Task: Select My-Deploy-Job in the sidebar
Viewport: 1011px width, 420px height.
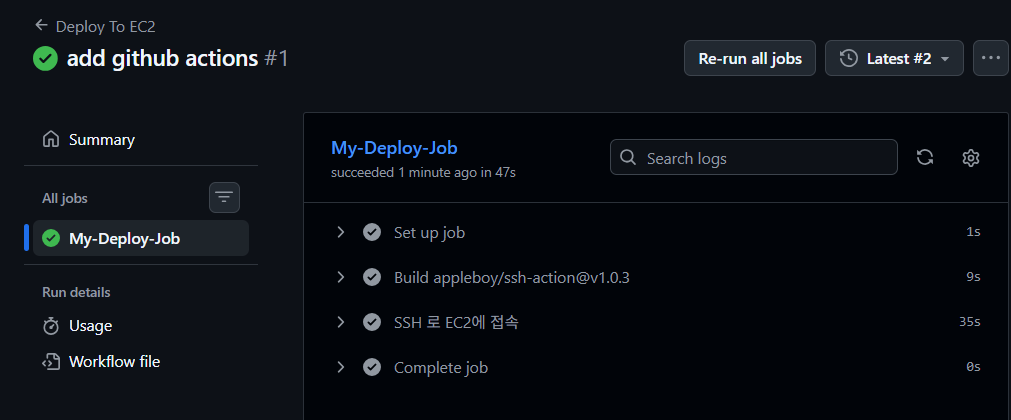Action: pos(141,238)
